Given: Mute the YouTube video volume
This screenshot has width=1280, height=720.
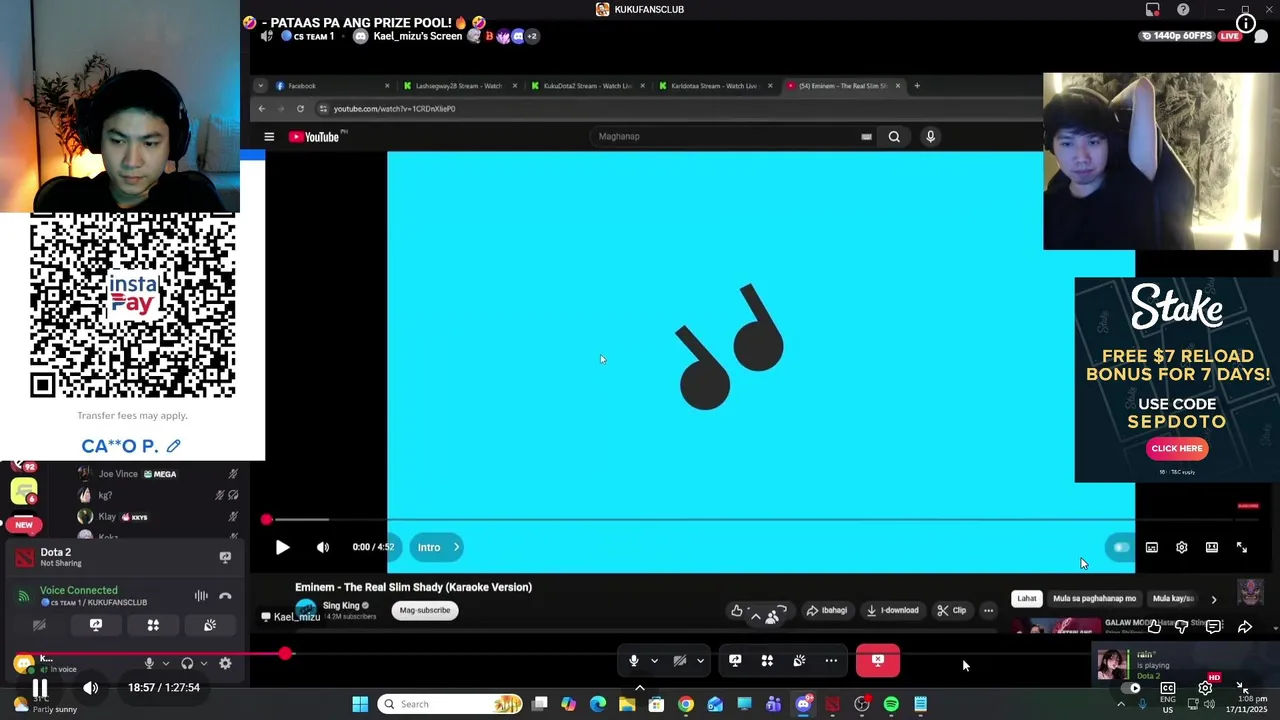Looking at the screenshot, I should tap(322, 547).
